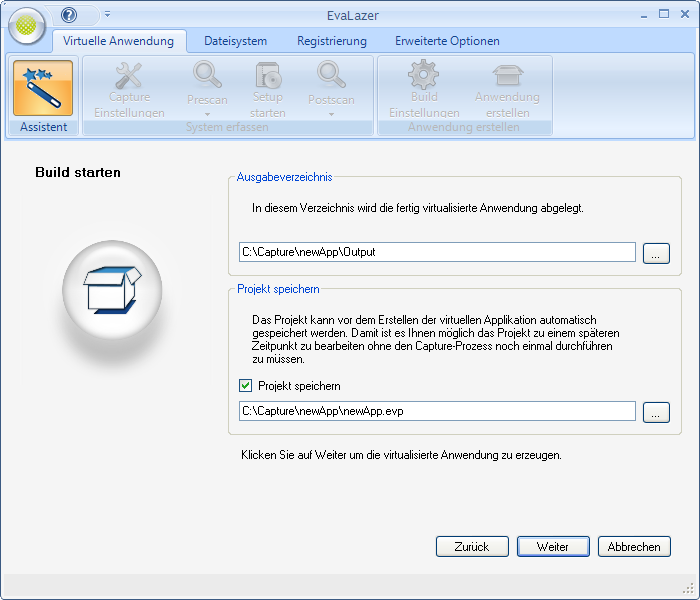Click the Postscan magnifier icon
Image resolution: width=700 pixels, height=600 pixels.
[x=331, y=76]
